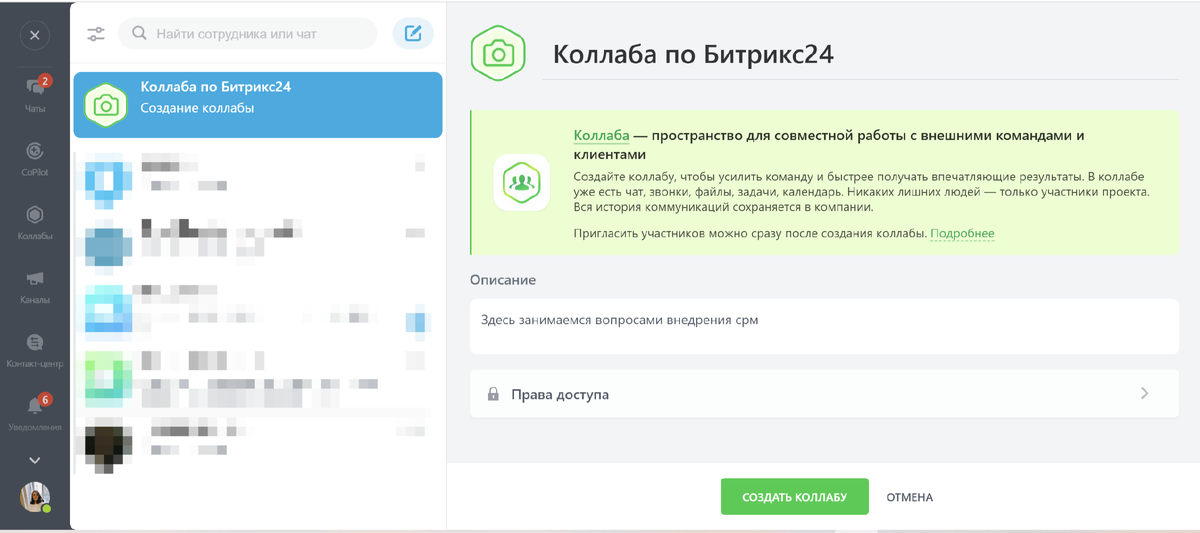Image resolution: width=1200 pixels, height=533 pixels.
Task: Click the chevron arrow on the Права доступа row
Action: click(x=1145, y=394)
